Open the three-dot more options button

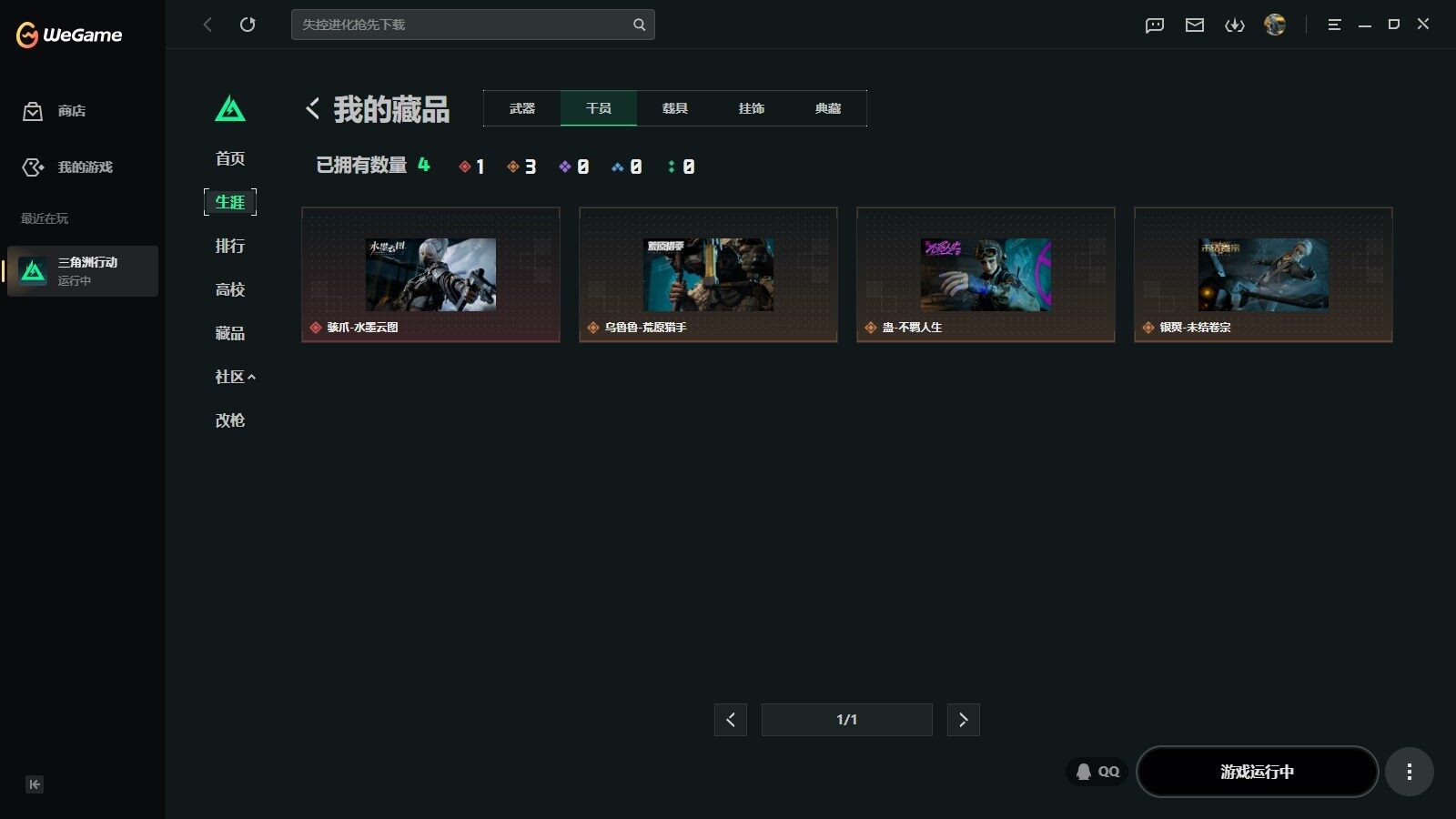pos(1410,772)
